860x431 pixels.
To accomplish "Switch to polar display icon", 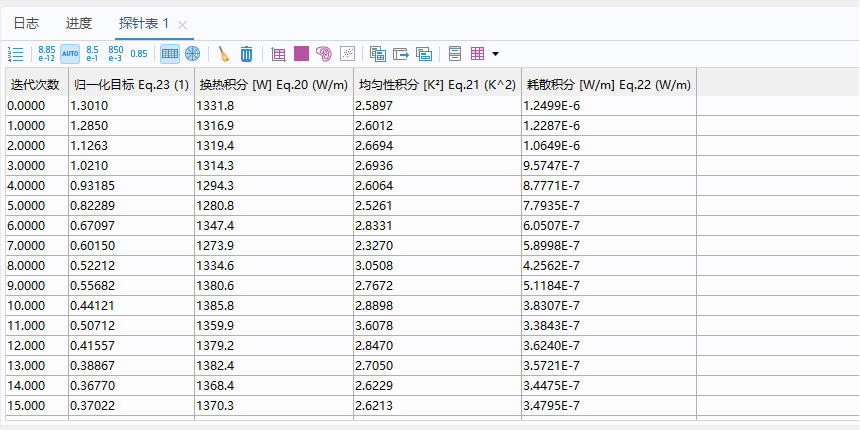I will (x=193, y=54).
